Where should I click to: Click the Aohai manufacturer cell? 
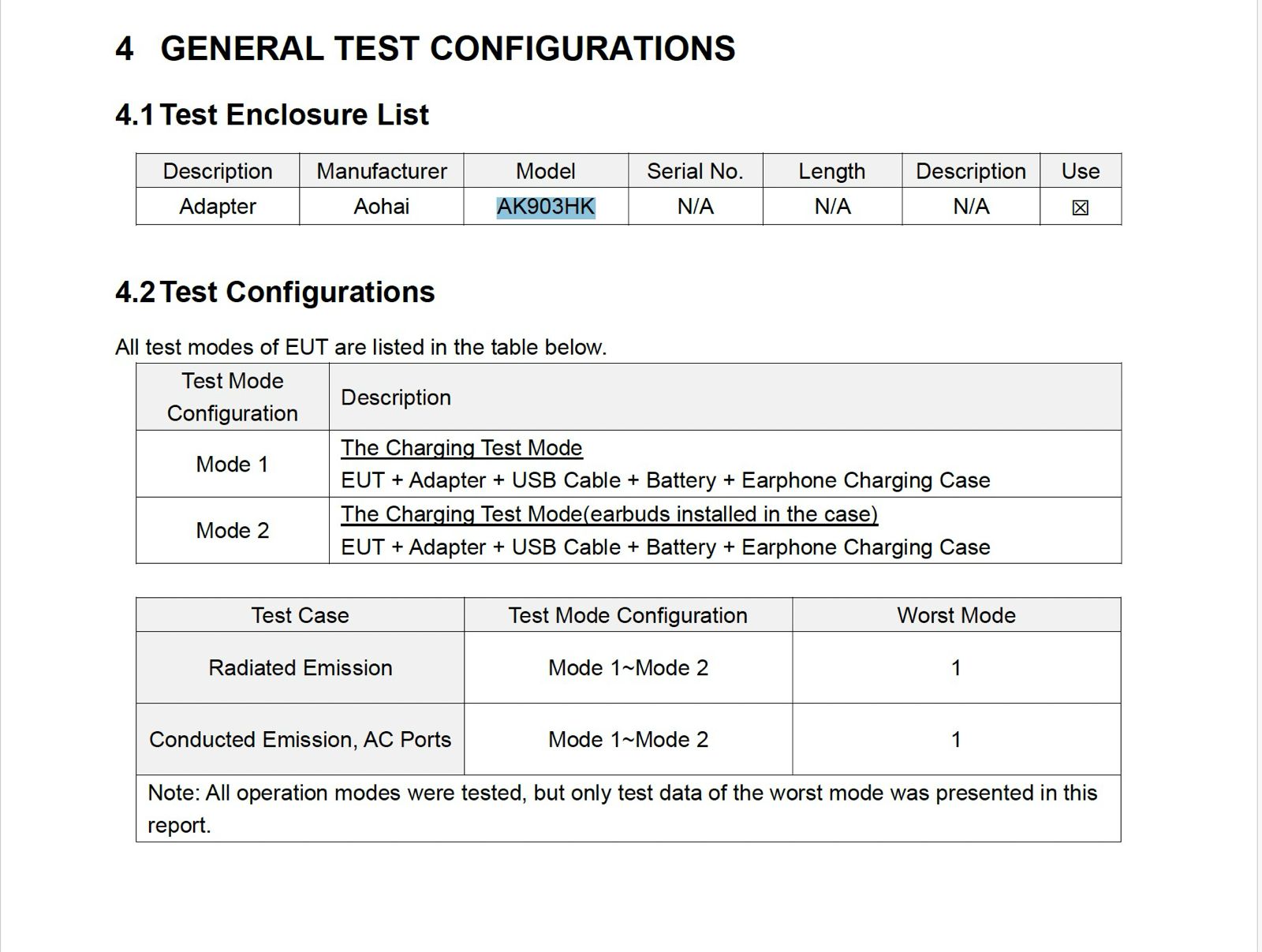(381, 207)
